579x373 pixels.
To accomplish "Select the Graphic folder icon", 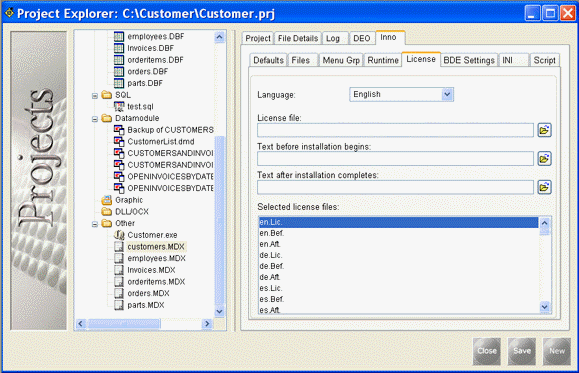I will coord(107,200).
